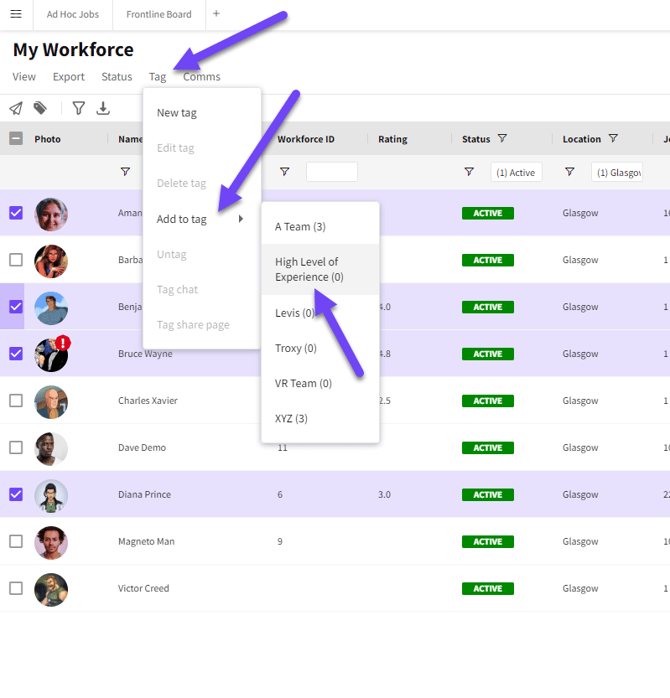Image resolution: width=670 pixels, height=698 pixels.
Task: Toggle the select-all header checkbox
Action: click(x=16, y=138)
